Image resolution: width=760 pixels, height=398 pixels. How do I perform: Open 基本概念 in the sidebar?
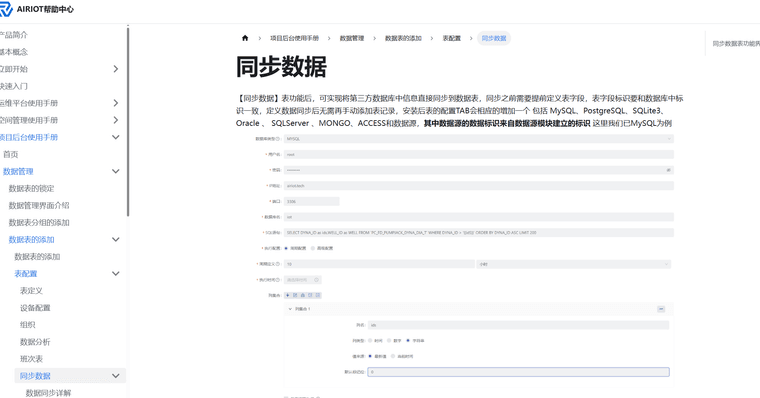coord(14,52)
